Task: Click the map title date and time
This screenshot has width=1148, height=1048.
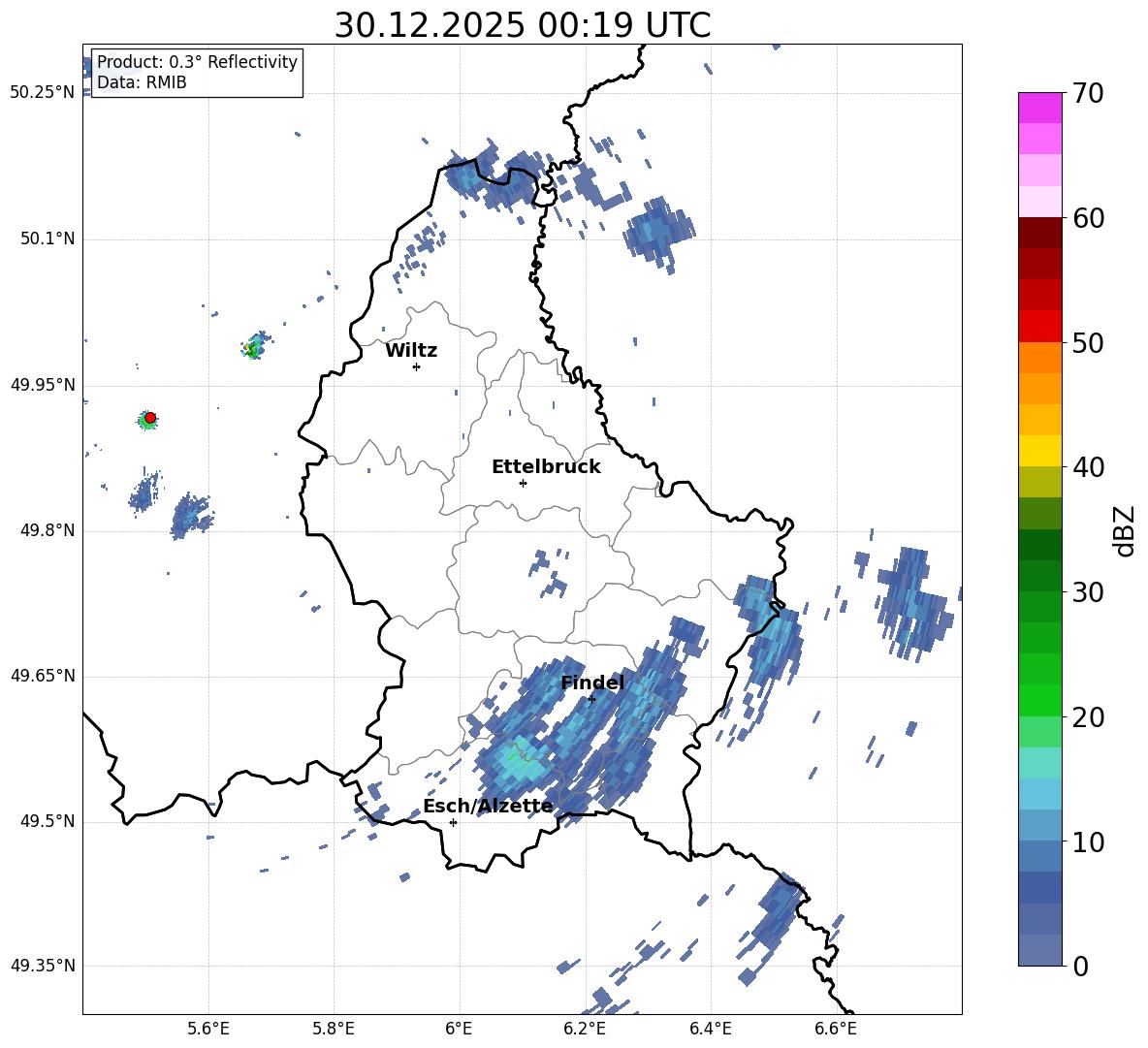Action: tap(522, 25)
